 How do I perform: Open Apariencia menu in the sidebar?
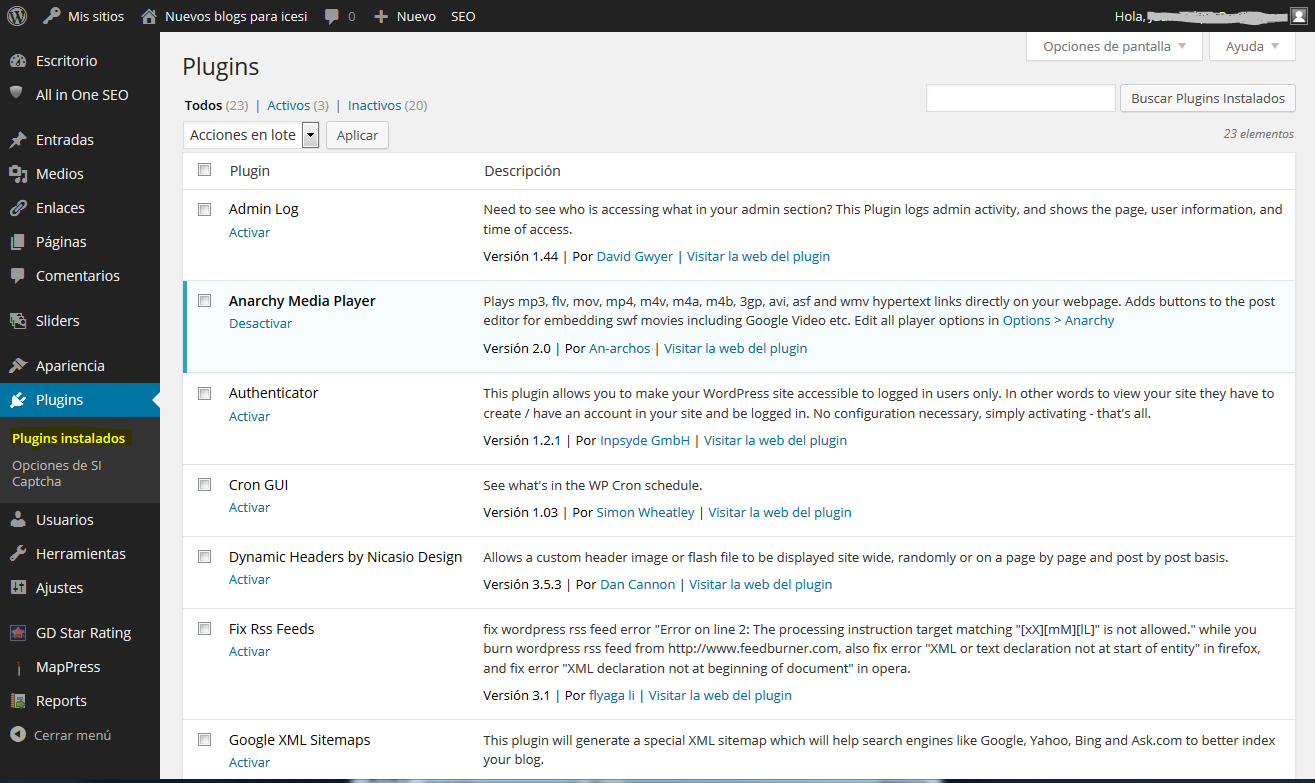[x=70, y=366]
